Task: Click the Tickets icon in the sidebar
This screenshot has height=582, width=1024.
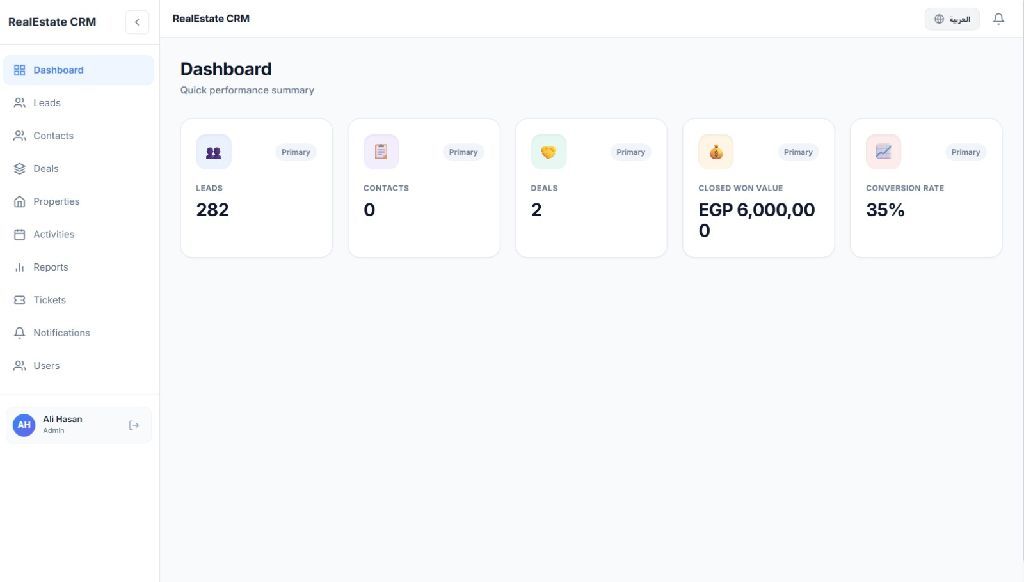Action: click(x=20, y=300)
